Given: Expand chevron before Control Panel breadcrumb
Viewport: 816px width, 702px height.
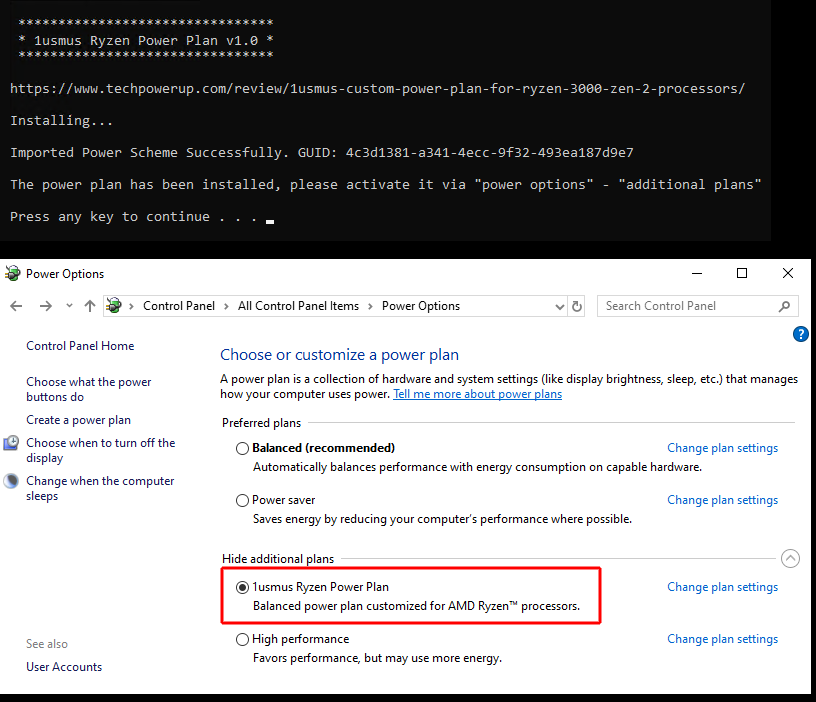Looking at the screenshot, I should point(132,306).
